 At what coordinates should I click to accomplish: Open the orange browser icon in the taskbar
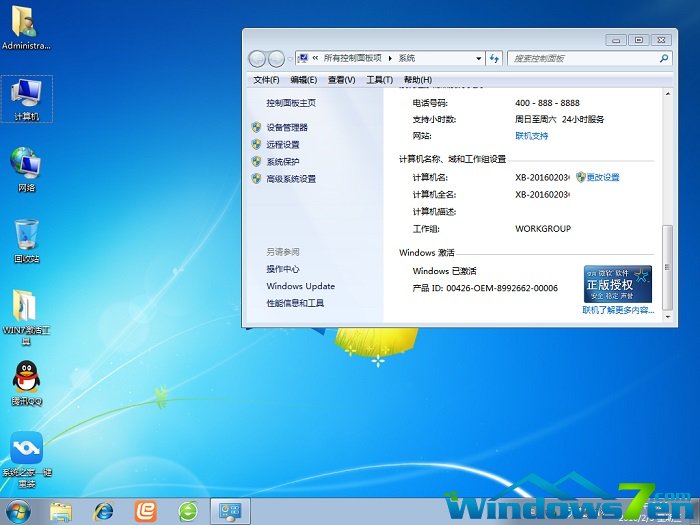pos(146,512)
